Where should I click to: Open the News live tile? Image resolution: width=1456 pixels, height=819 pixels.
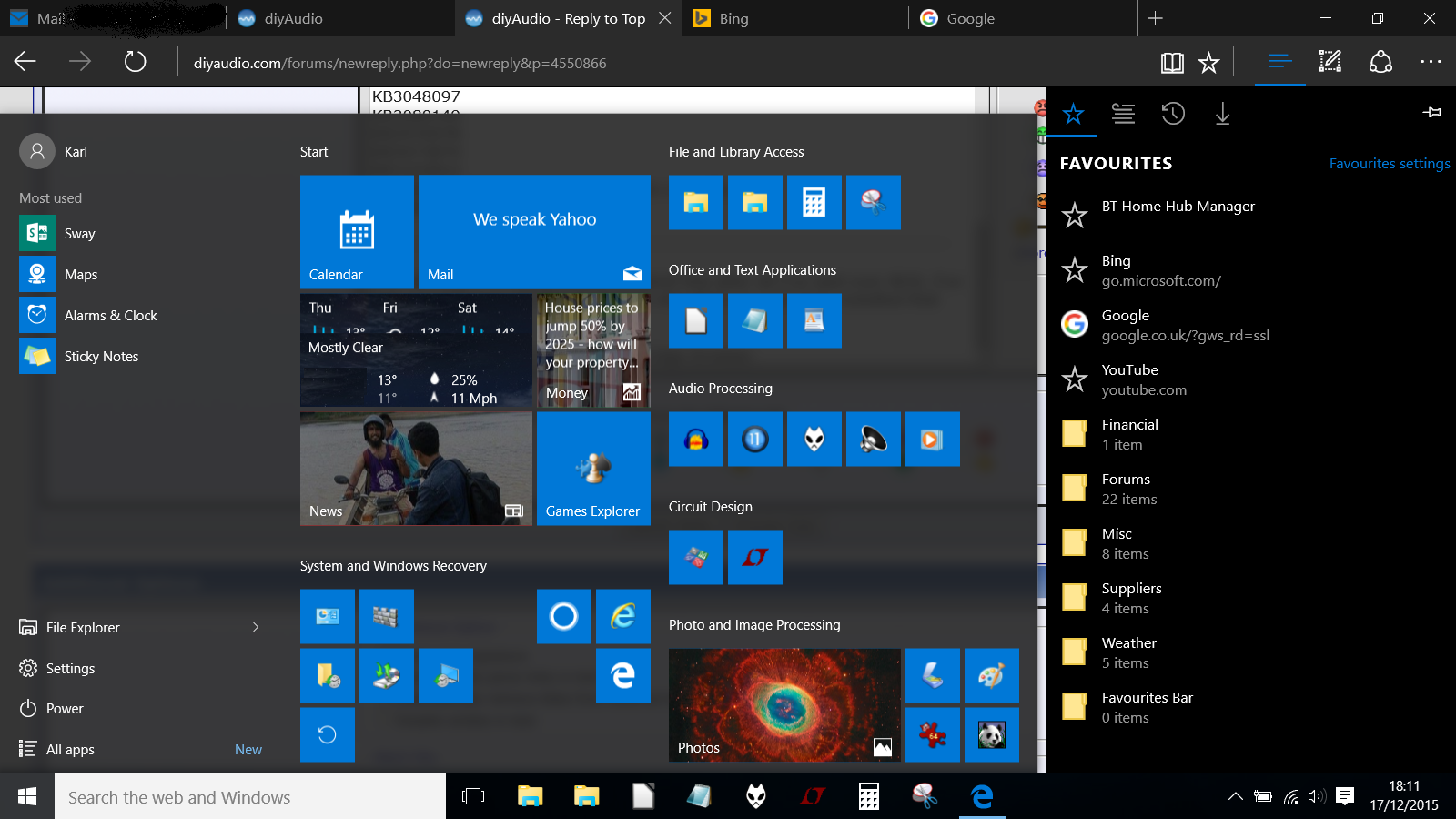[416, 469]
